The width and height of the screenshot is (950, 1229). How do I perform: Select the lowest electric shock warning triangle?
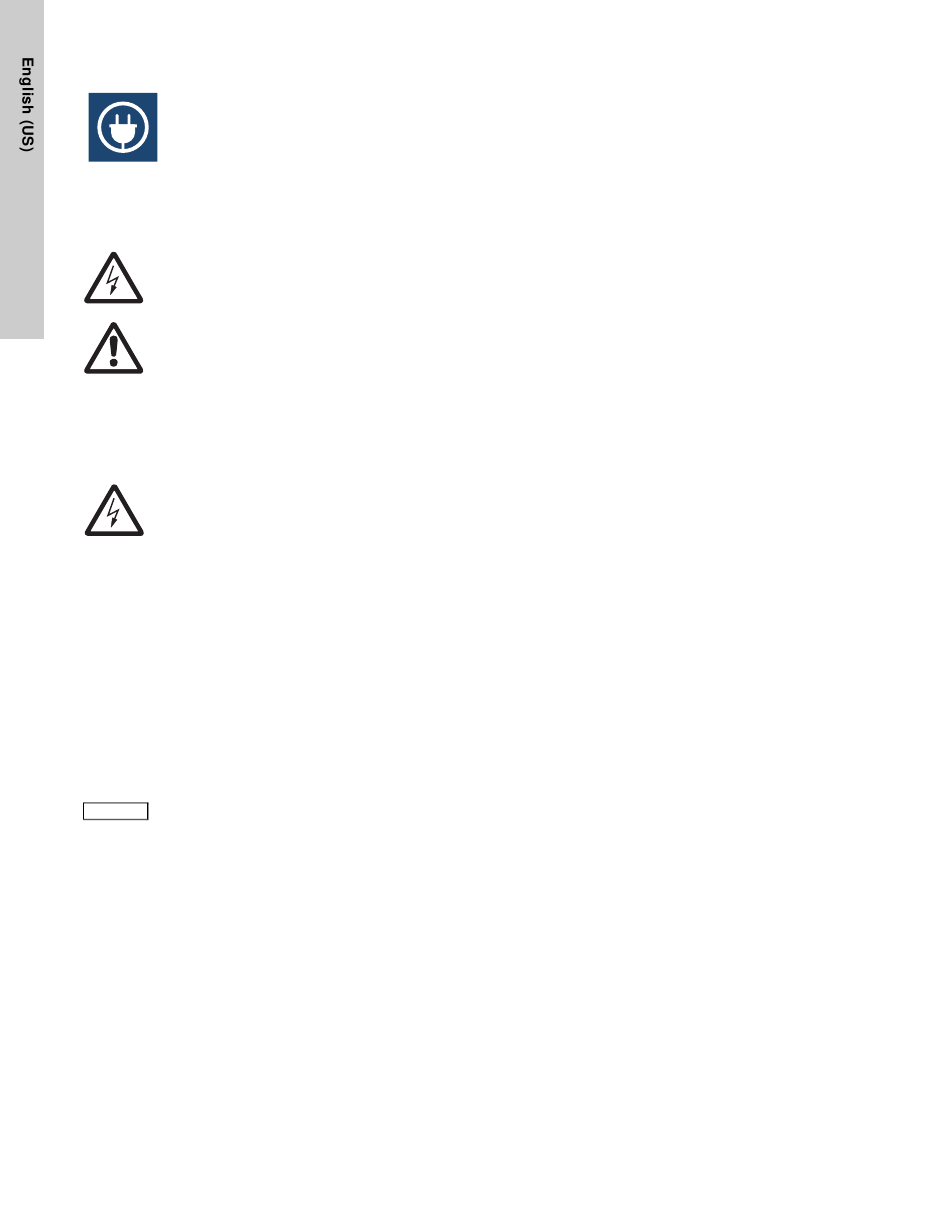[x=113, y=510]
